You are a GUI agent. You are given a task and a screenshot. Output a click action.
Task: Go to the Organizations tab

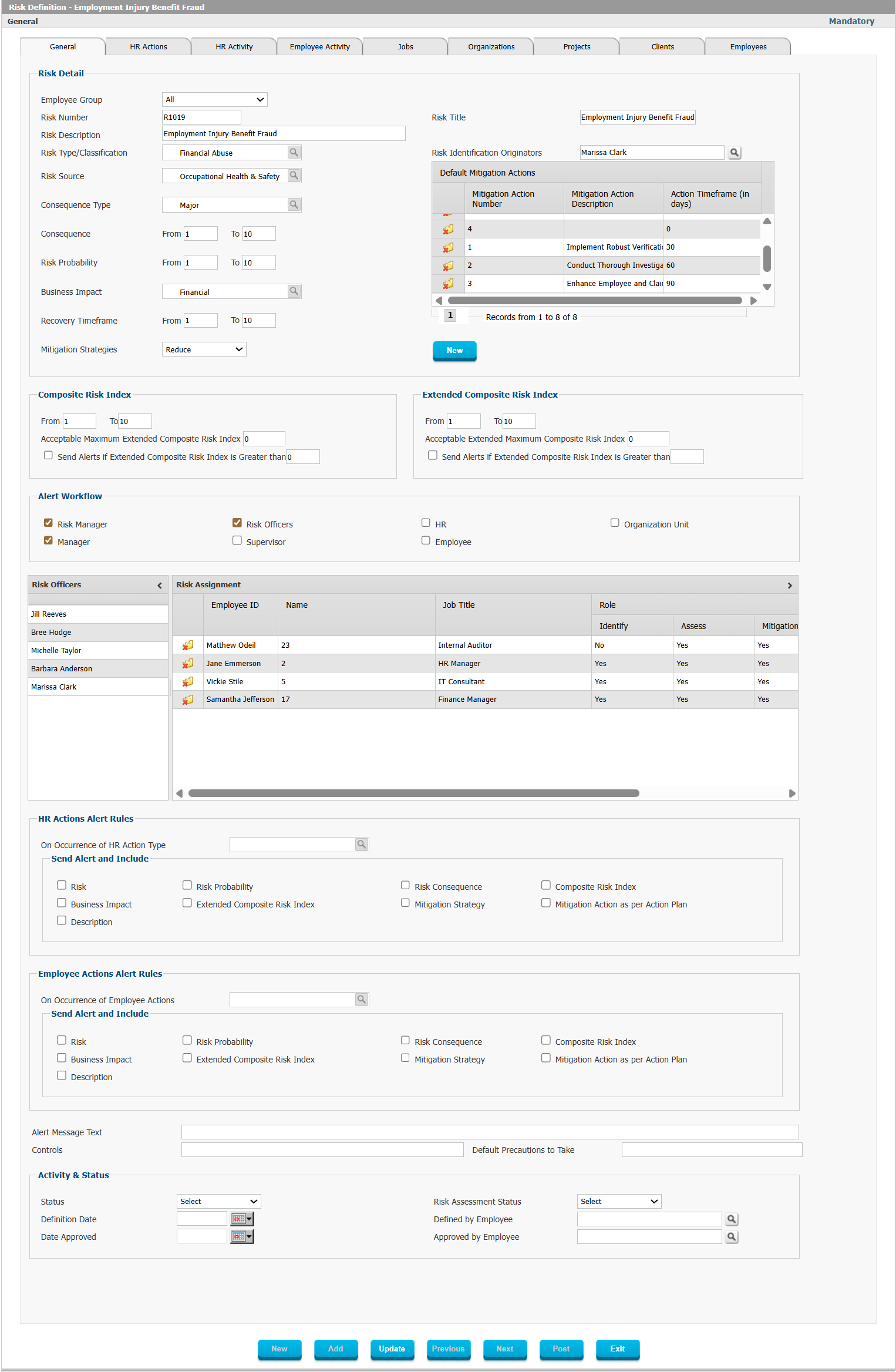(x=491, y=47)
